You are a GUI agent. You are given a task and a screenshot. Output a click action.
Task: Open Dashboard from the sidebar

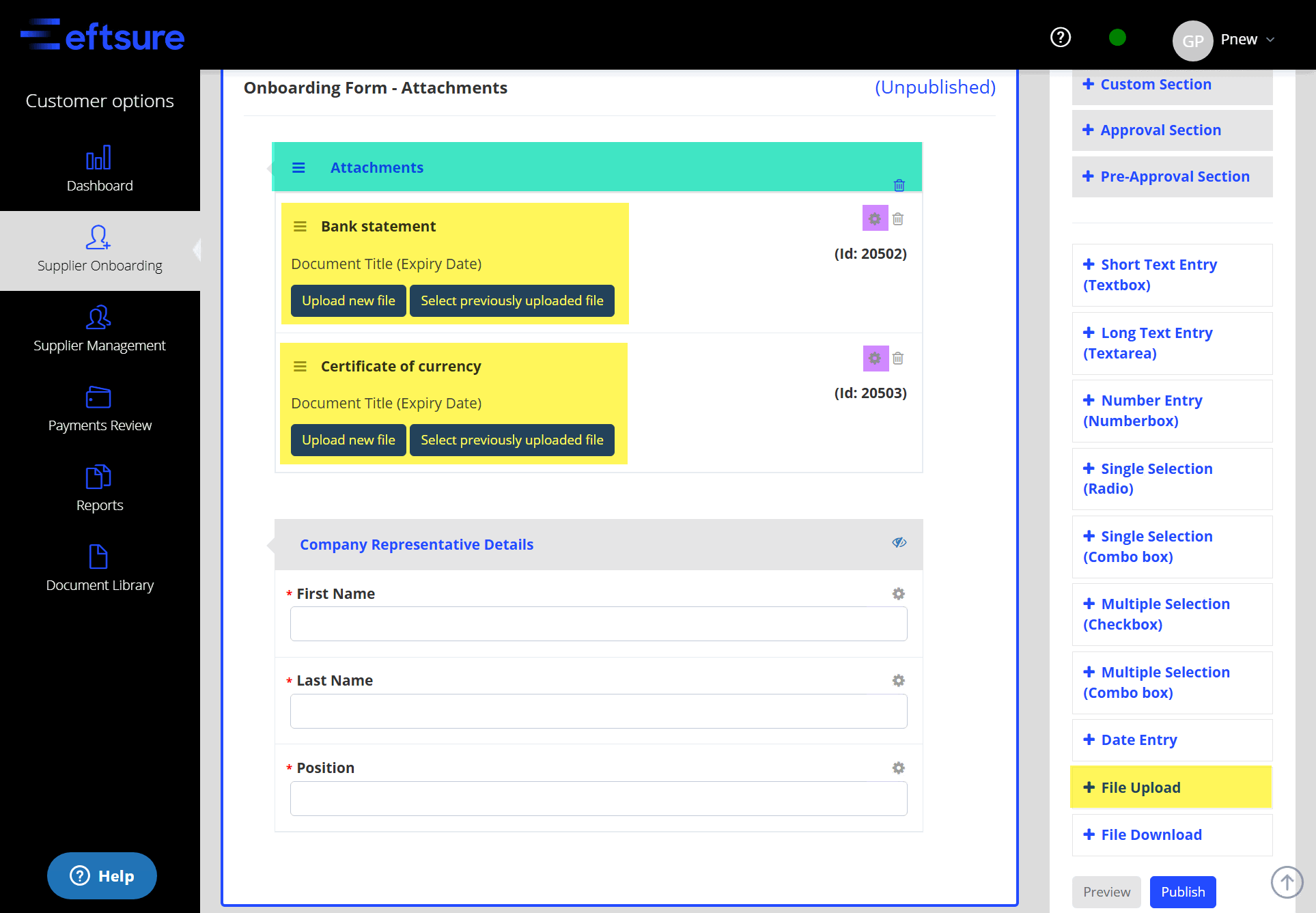point(100,169)
